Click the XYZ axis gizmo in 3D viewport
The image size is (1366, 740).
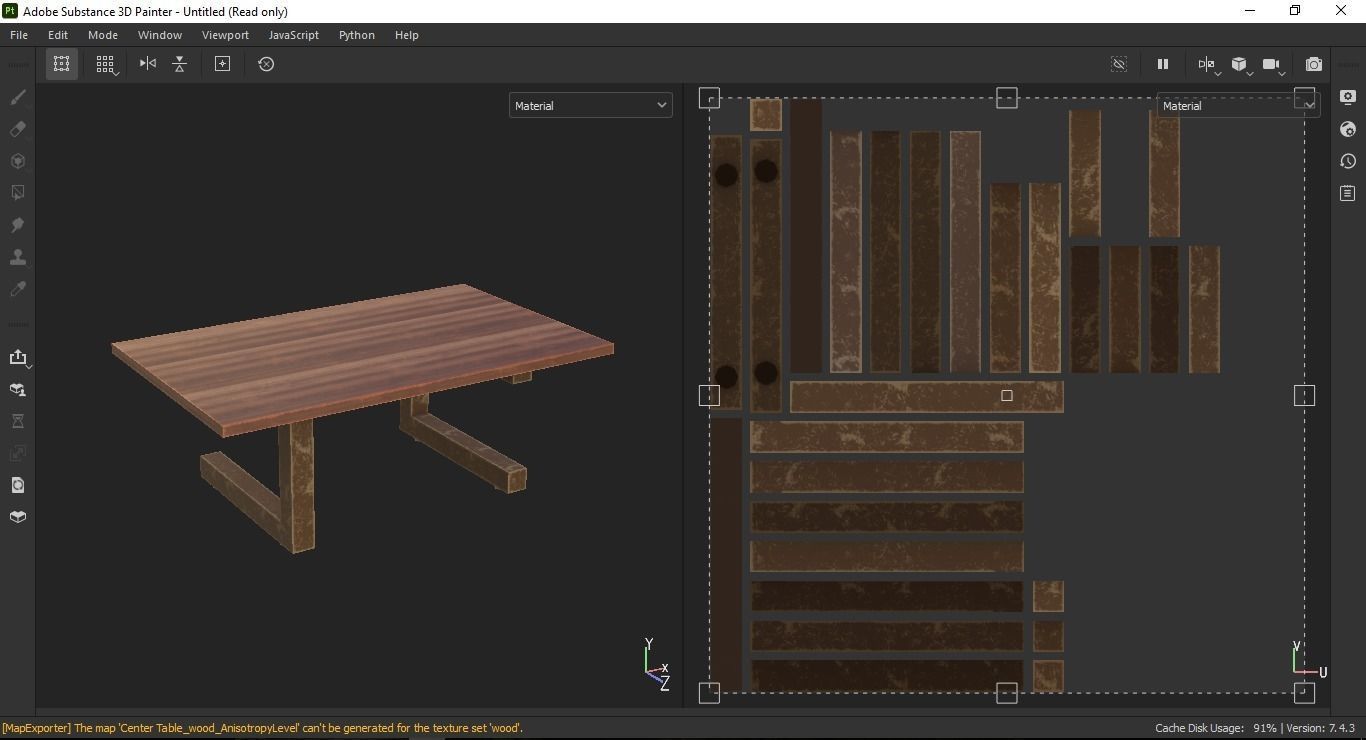coord(657,664)
